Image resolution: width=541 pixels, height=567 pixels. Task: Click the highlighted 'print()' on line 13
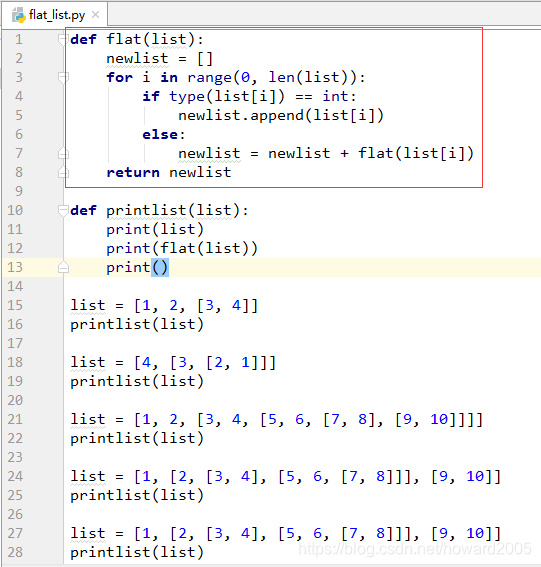click(x=137, y=268)
